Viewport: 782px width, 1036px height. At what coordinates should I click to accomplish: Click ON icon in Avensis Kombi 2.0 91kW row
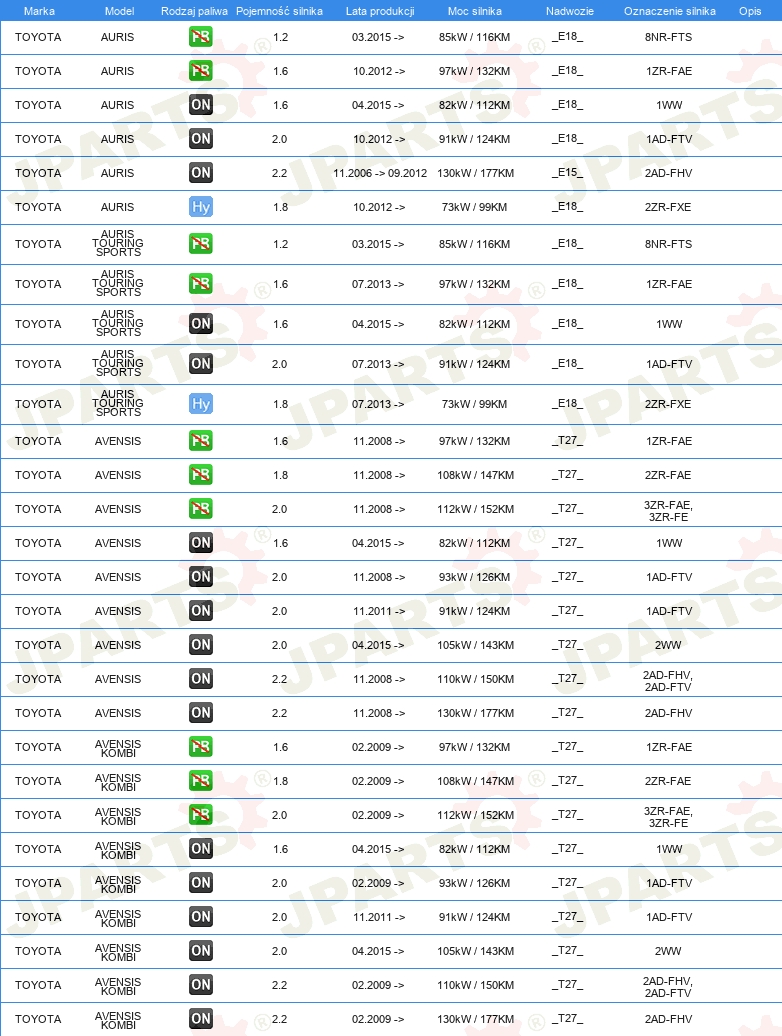tap(201, 917)
